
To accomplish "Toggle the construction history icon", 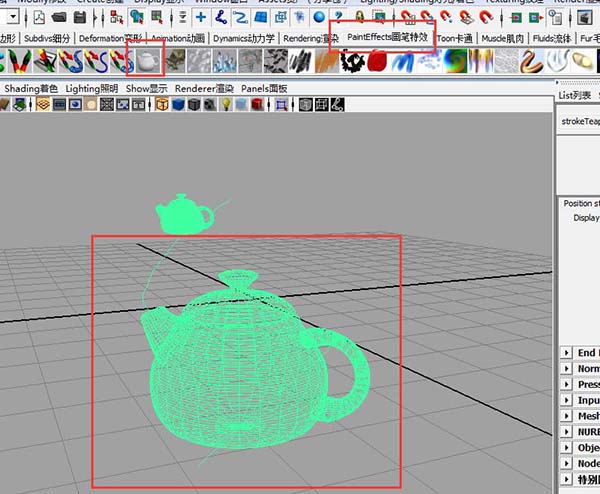I will click(x=555, y=17).
